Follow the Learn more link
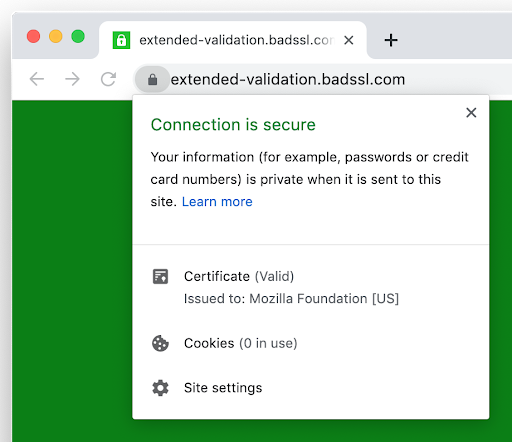The image size is (512, 442). coord(217,202)
